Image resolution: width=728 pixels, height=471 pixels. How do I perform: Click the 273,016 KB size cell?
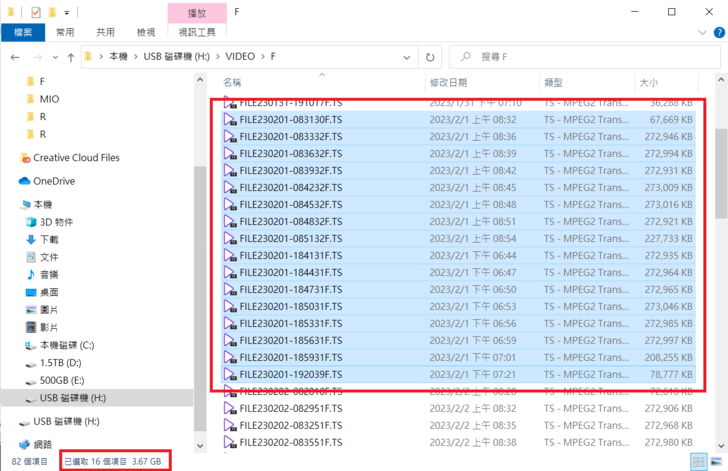668,205
